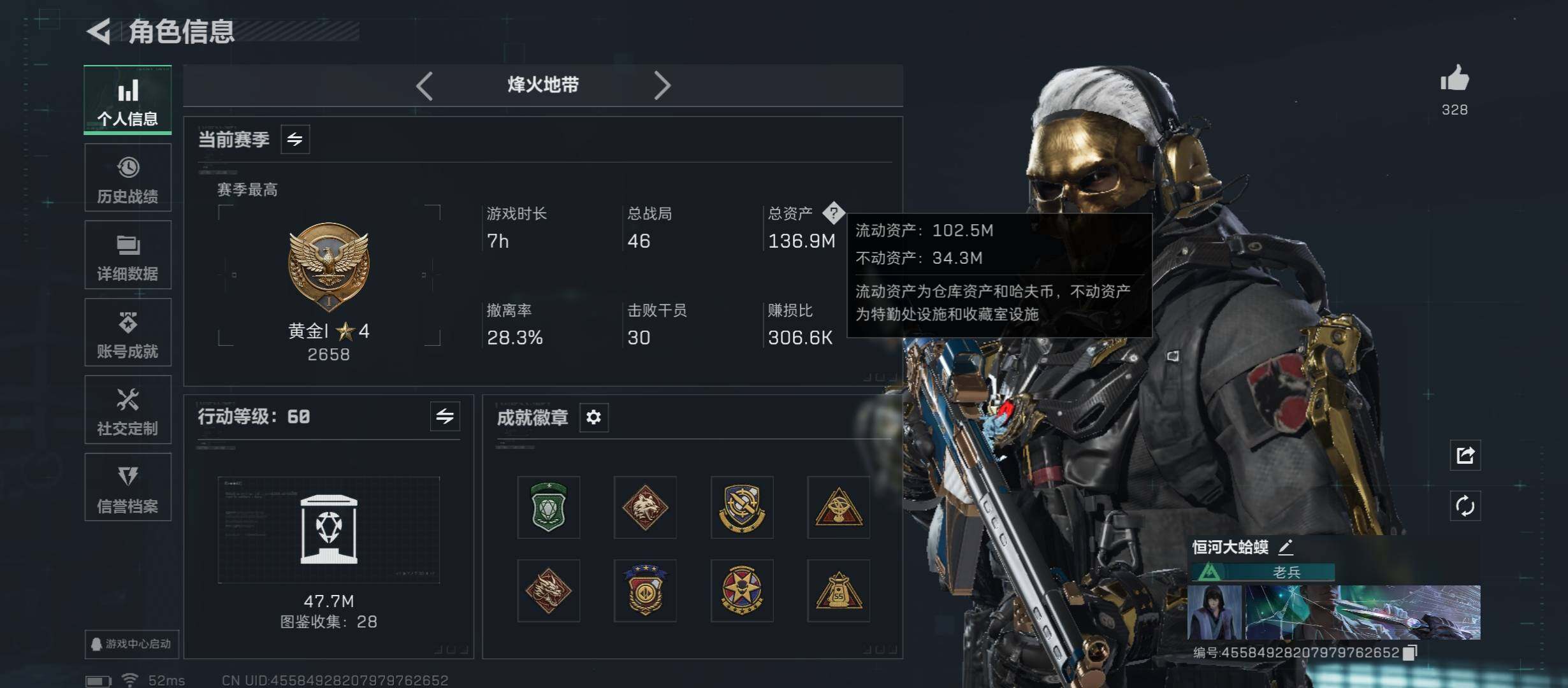Open the 详细数据 tab

pos(127,255)
